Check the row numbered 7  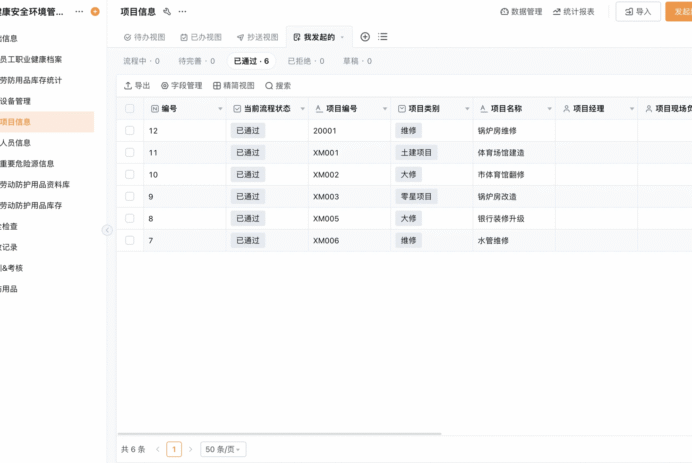[129, 241]
